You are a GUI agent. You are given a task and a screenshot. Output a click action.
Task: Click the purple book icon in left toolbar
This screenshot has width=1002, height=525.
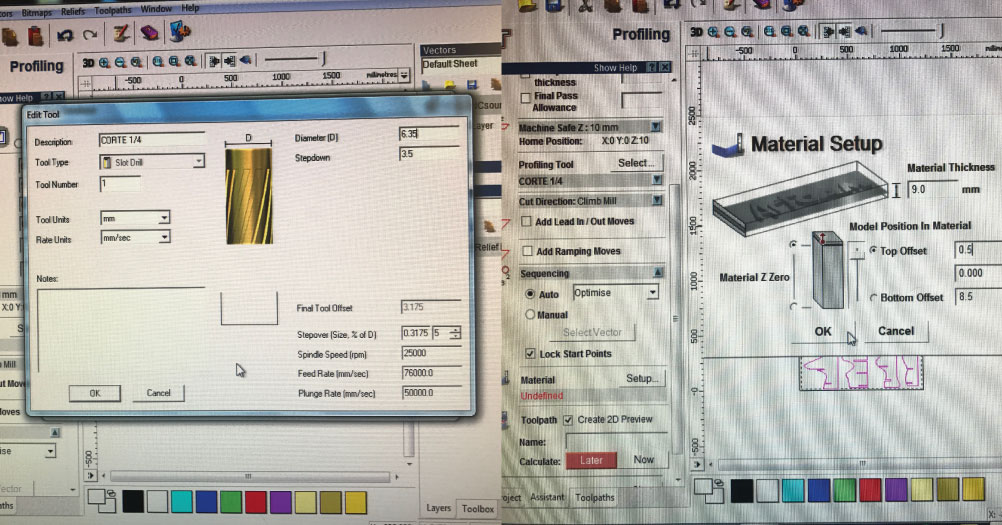(x=149, y=32)
